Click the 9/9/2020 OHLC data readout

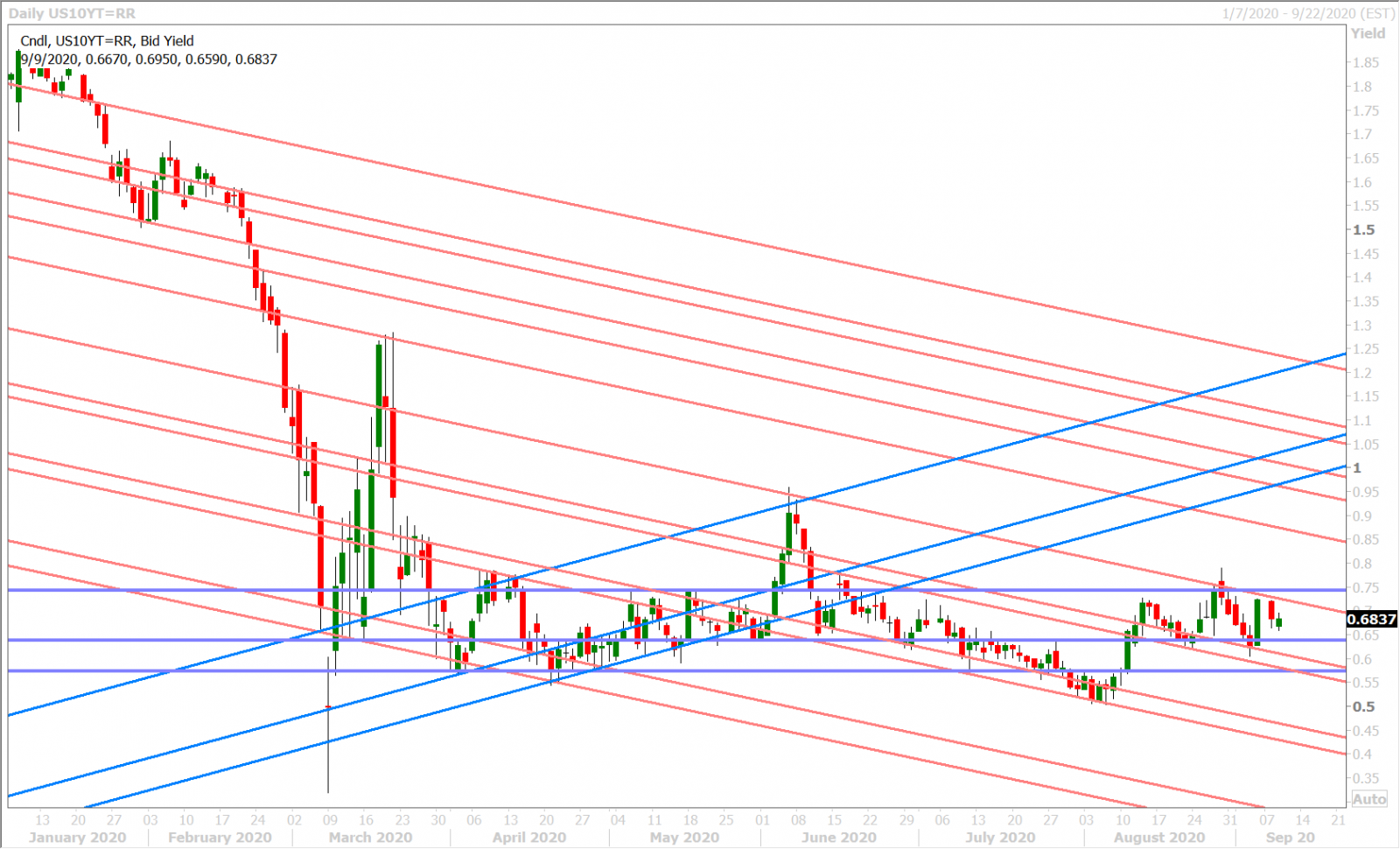click(x=149, y=60)
